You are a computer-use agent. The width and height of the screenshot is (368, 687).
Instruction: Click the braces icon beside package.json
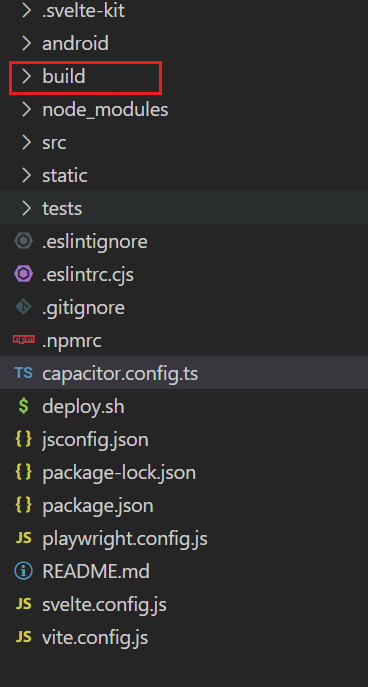coord(23,505)
